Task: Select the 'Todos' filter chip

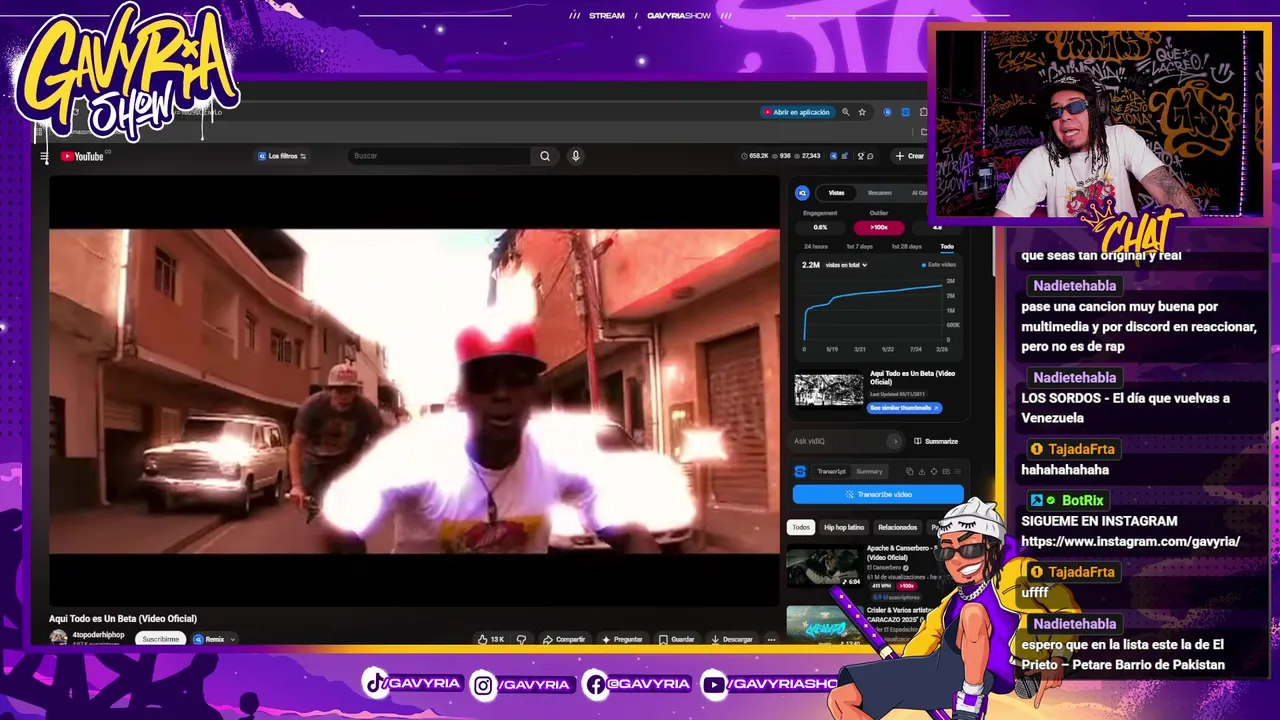Action: [x=801, y=527]
